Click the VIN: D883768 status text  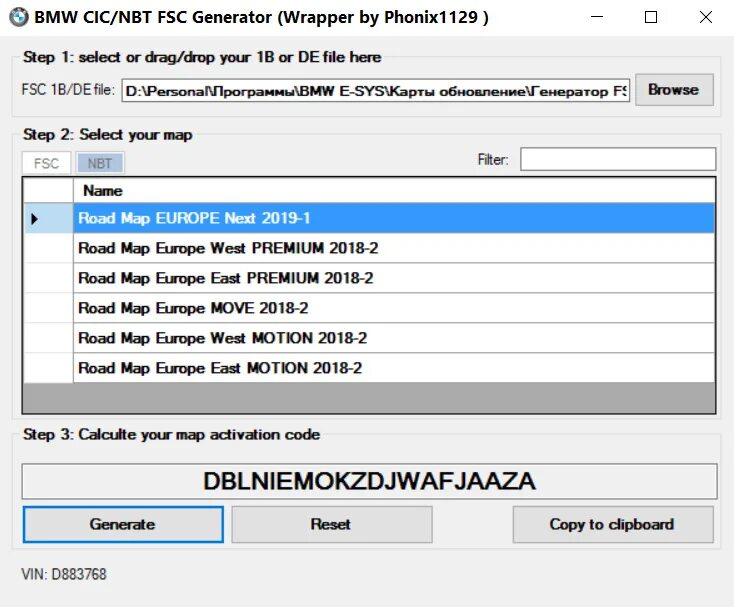tap(64, 574)
